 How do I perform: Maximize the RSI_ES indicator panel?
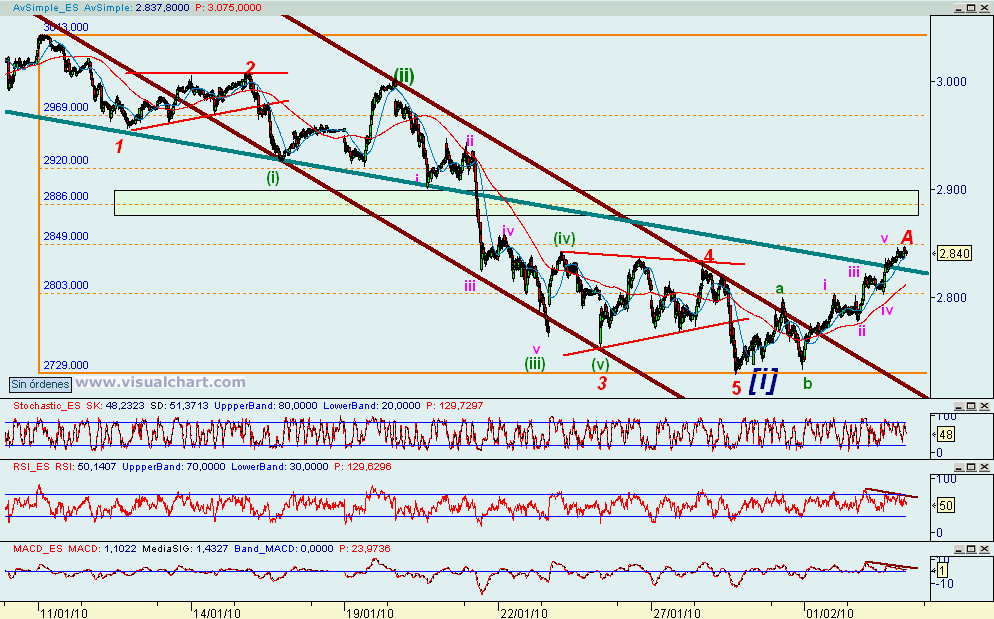point(969,466)
